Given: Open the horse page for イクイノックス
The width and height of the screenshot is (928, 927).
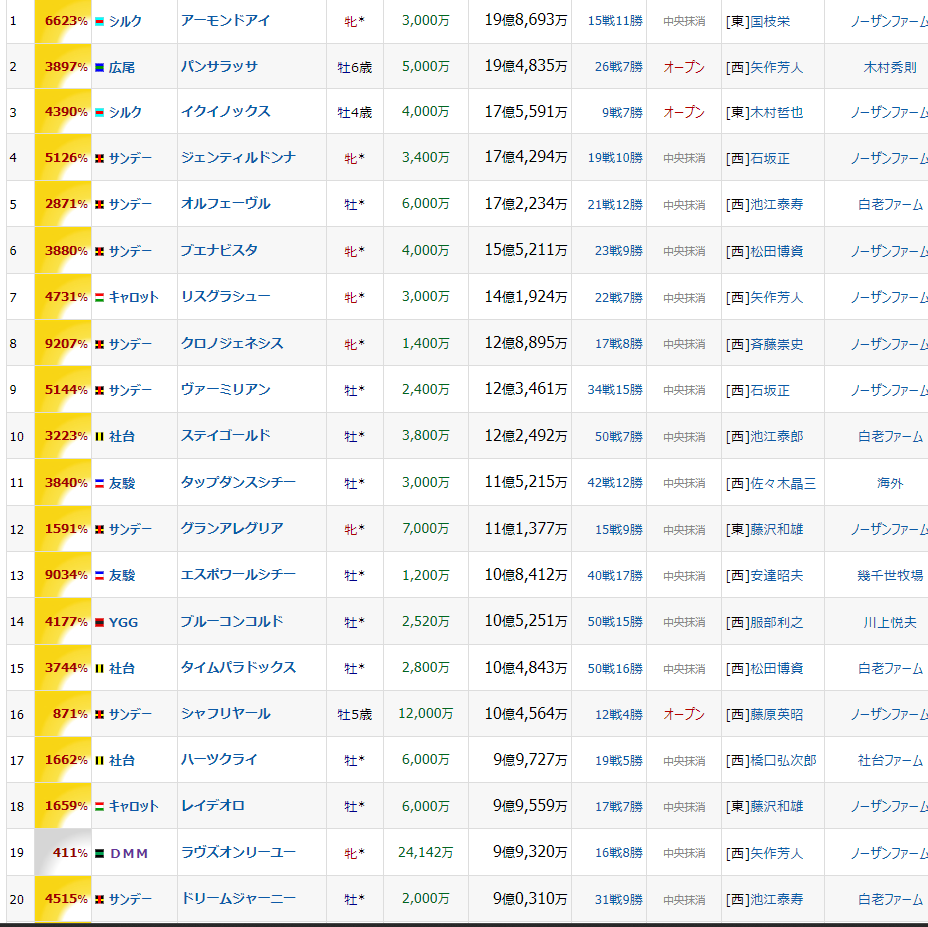Looking at the screenshot, I should 225,112.
